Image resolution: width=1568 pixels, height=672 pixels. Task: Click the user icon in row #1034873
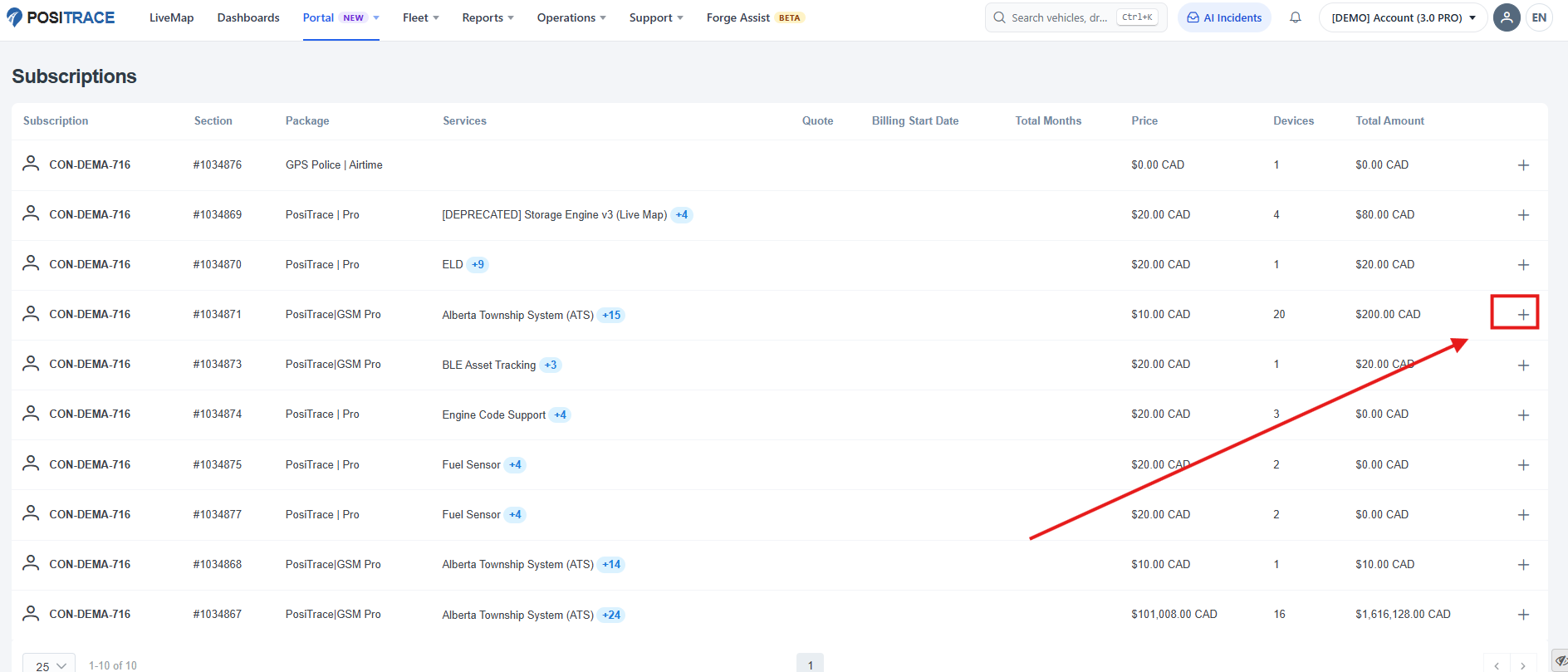pos(31,362)
